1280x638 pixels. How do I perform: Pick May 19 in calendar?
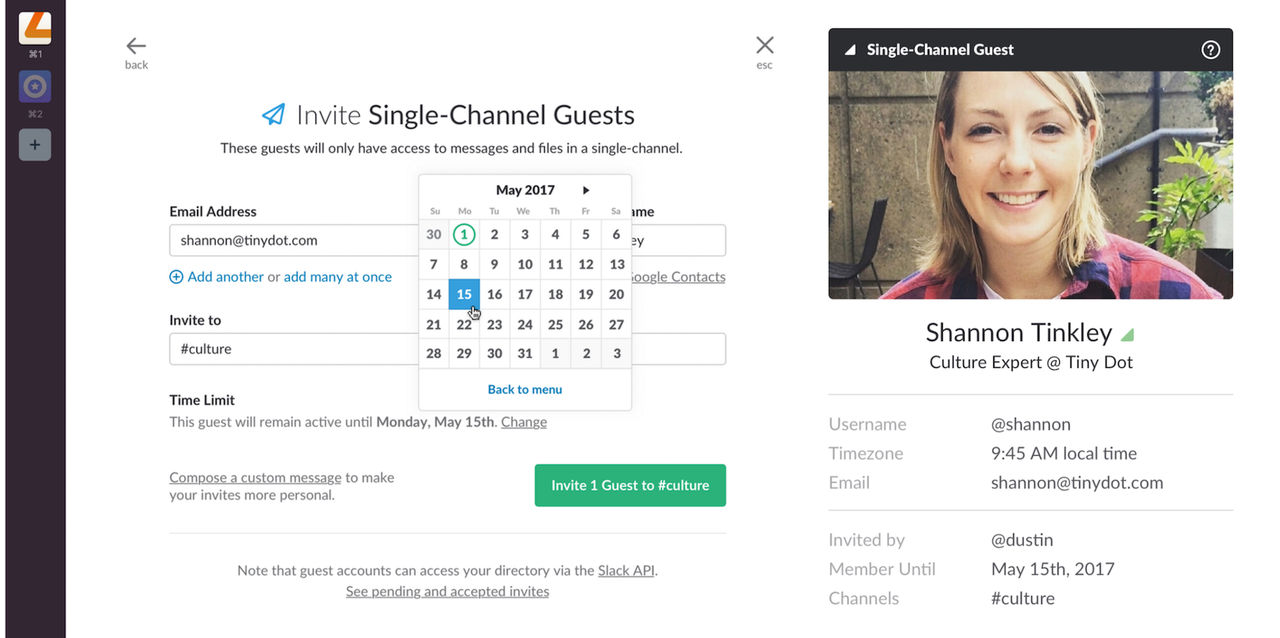[586, 295]
